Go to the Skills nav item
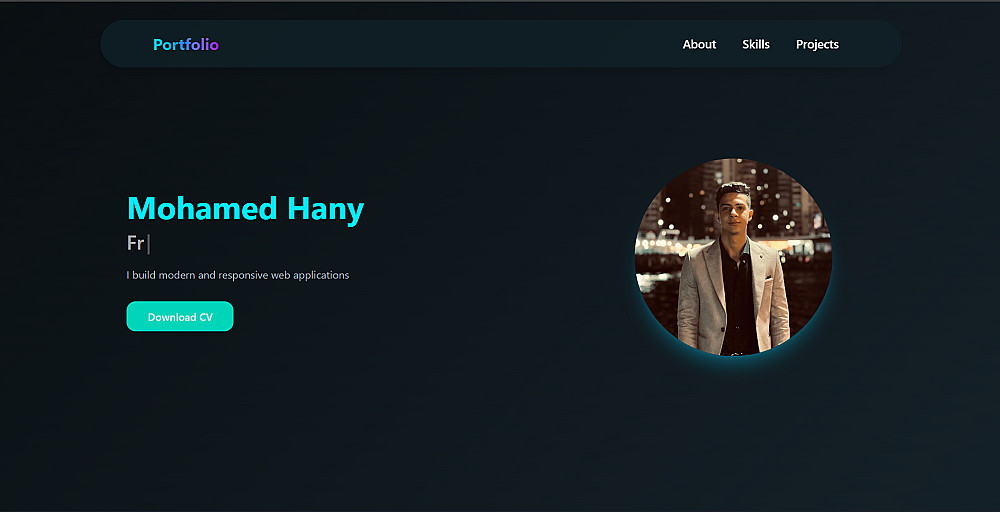Viewport: 1000px width, 512px height. [x=756, y=45]
